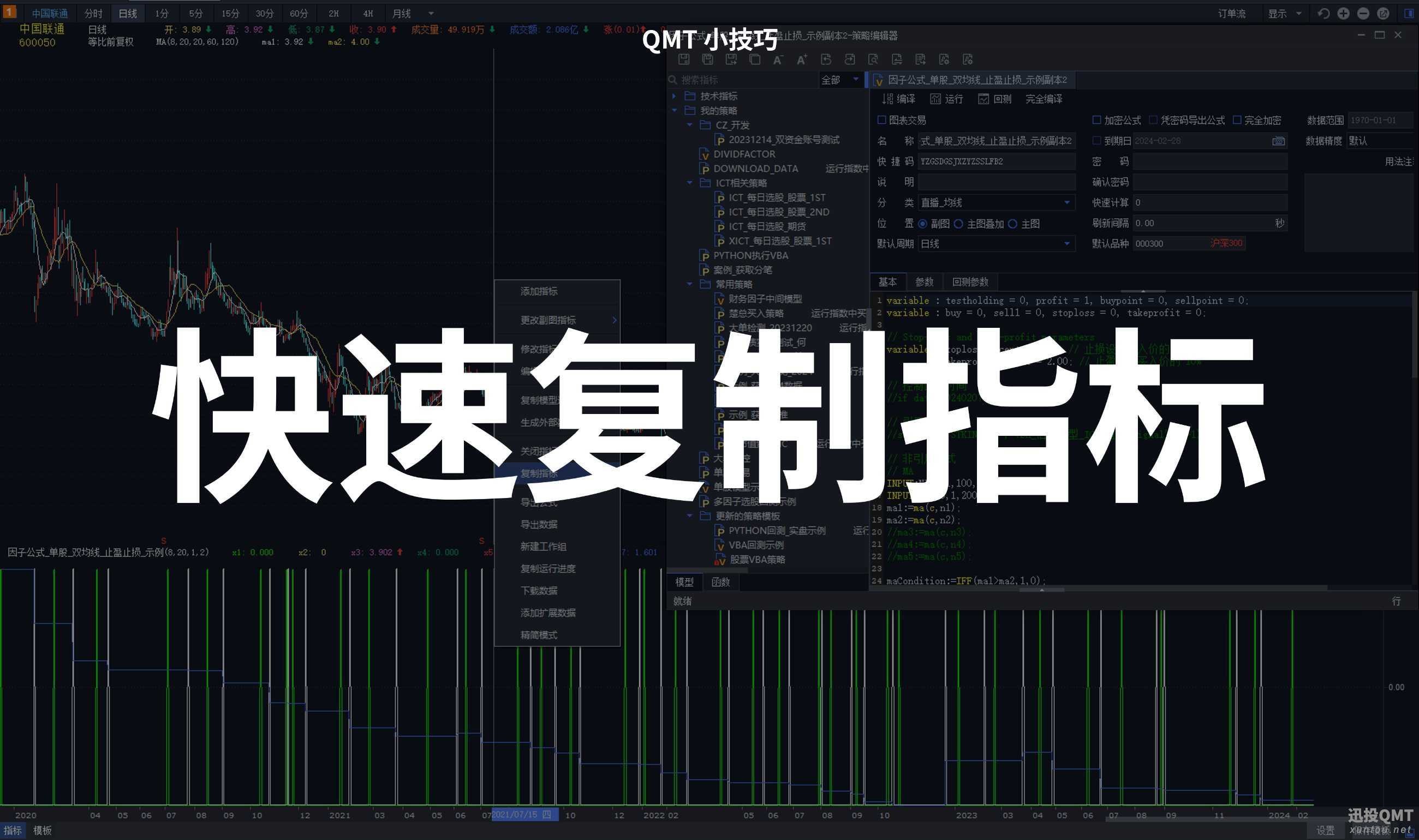The width and height of the screenshot is (1419, 840).
Task: Click the copy pages icon in editor toolbar
Action: coord(755,59)
